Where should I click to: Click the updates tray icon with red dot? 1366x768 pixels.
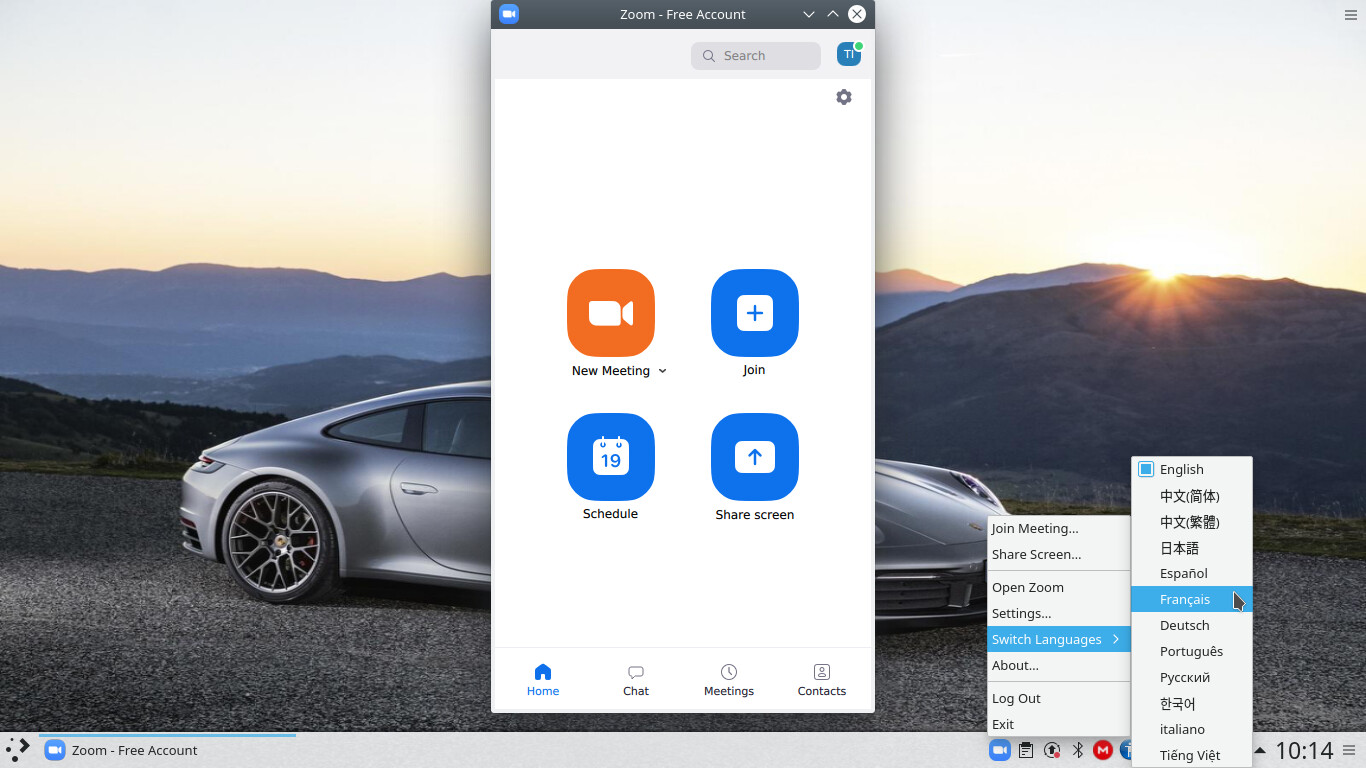click(x=1052, y=750)
